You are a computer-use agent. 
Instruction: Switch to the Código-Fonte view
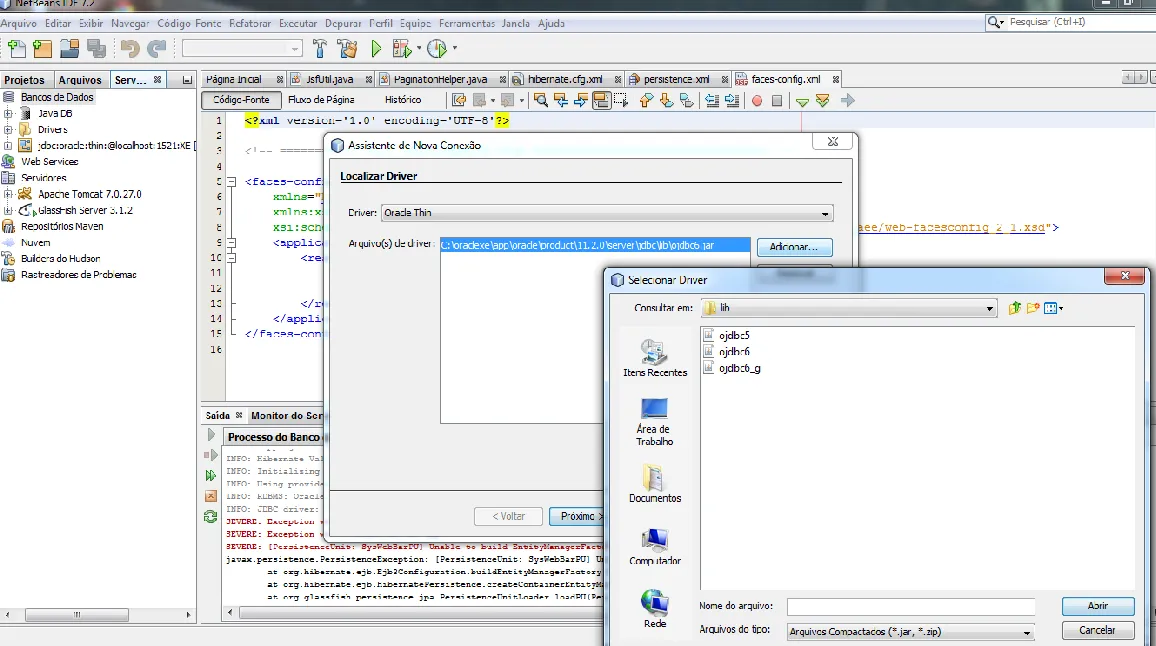click(x=241, y=100)
